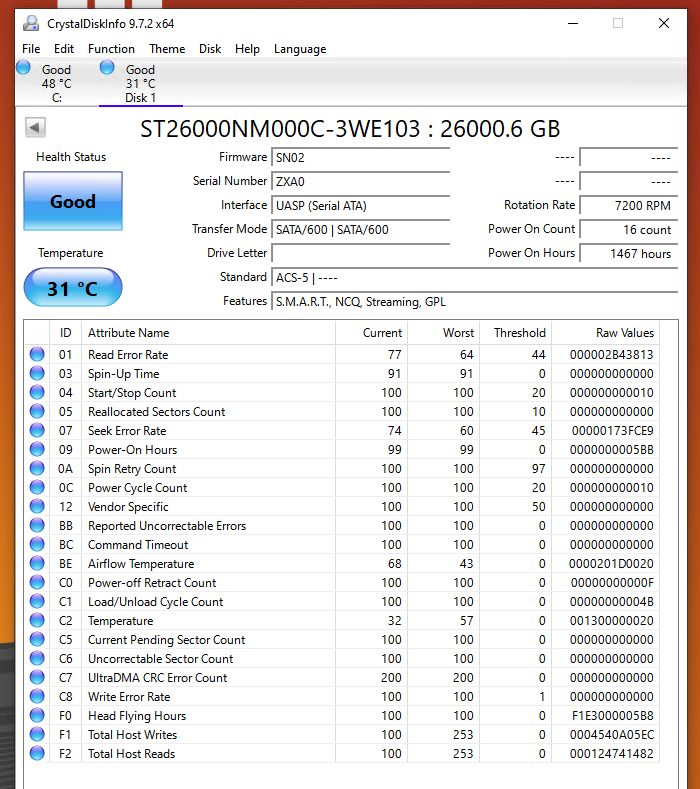The width and height of the screenshot is (700, 789).
Task: Click the C: drive blue status orb
Action: [24, 67]
